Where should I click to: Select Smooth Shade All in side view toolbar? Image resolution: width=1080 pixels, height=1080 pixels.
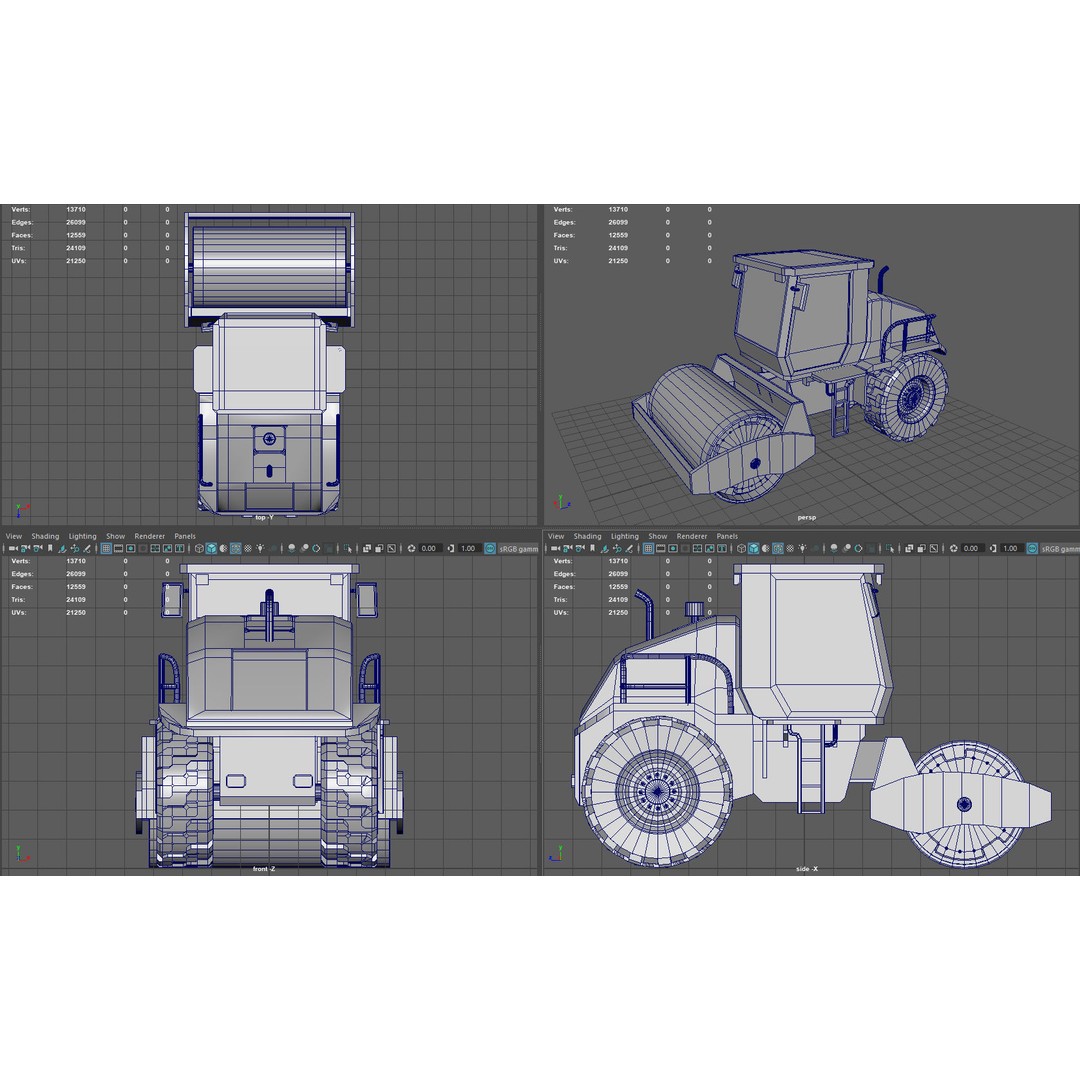[754, 548]
